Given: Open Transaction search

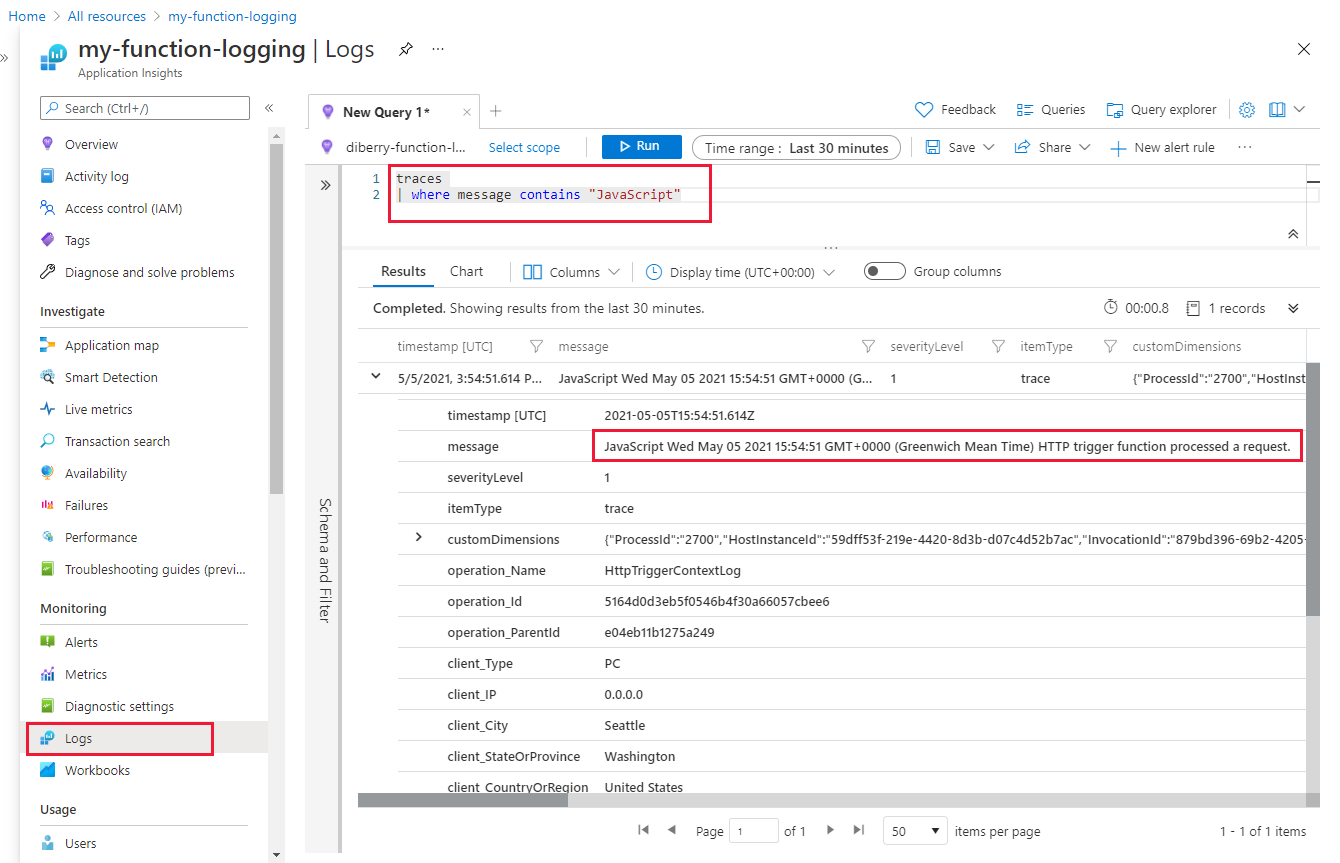Looking at the screenshot, I should [x=117, y=441].
